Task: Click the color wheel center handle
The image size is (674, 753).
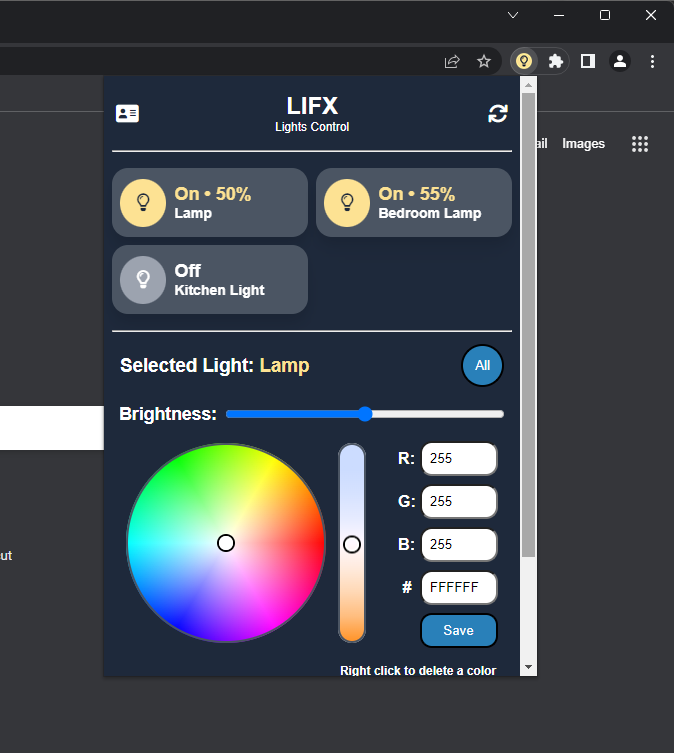Action: [226, 543]
